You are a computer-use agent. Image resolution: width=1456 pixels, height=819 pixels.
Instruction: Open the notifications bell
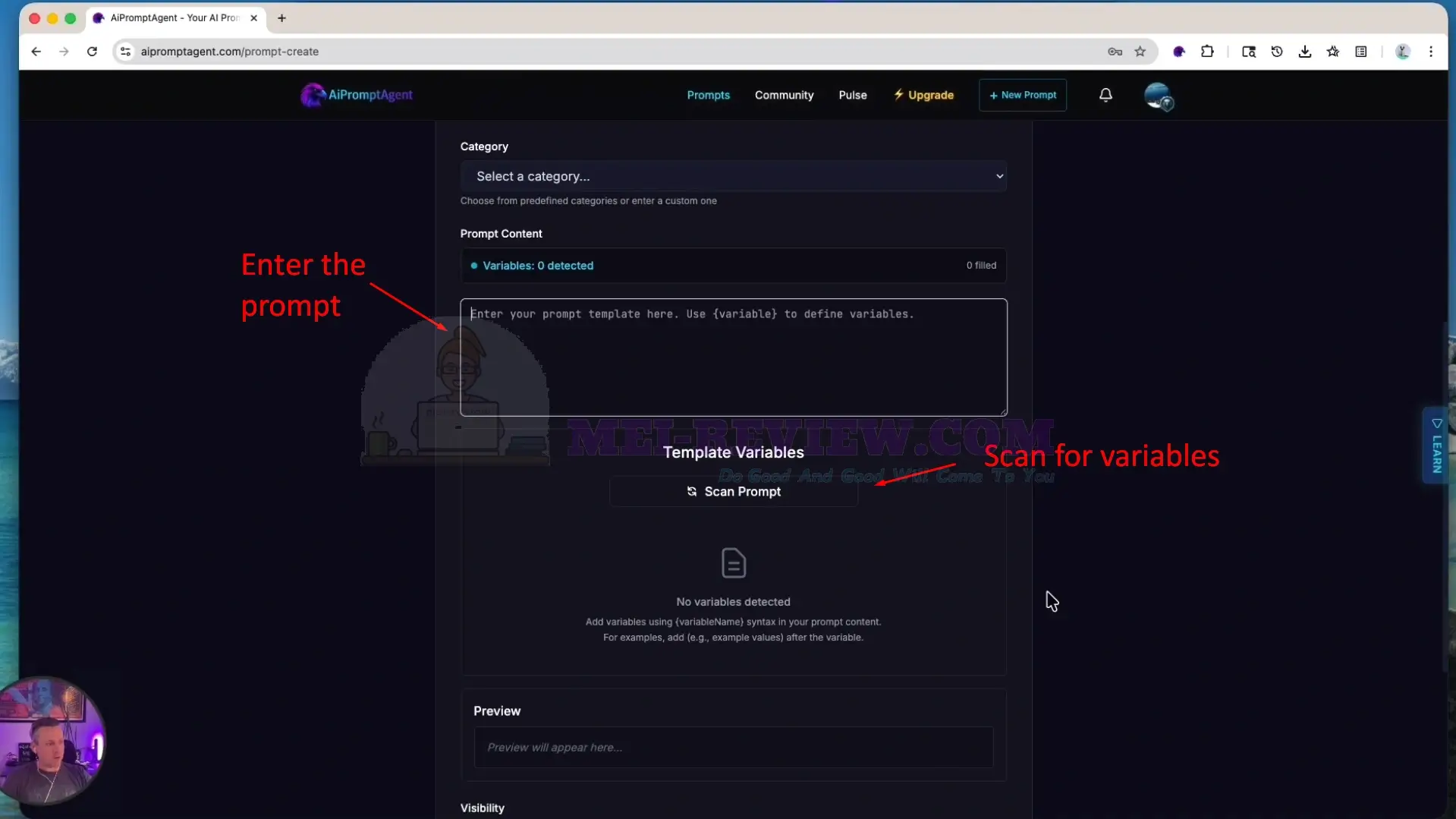(x=1105, y=95)
